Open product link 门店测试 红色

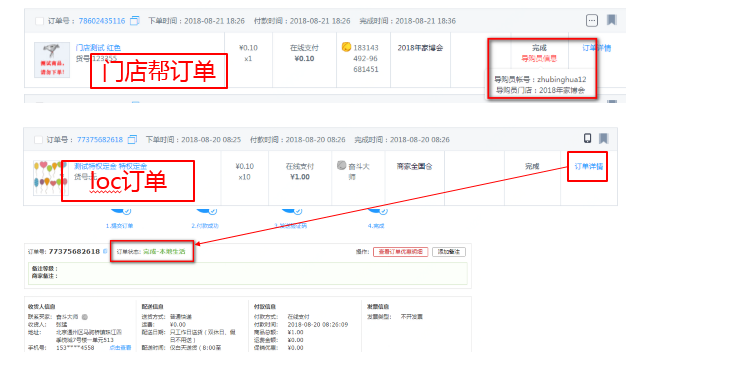(98, 47)
